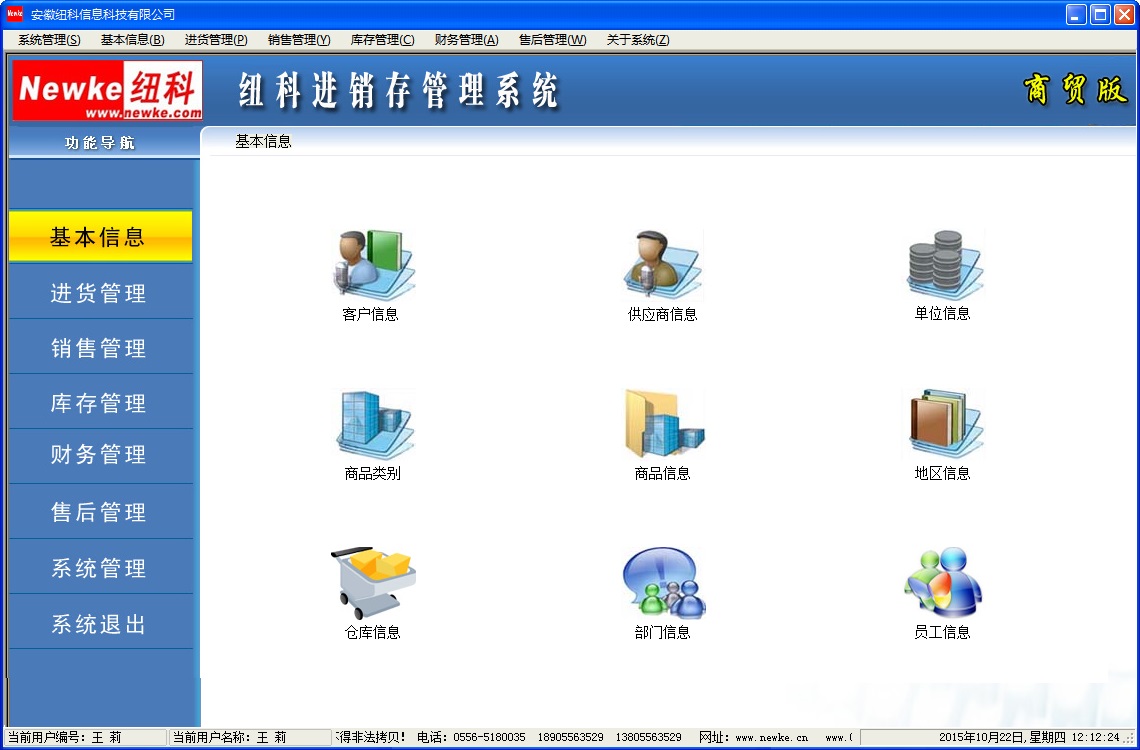The width and height of the screenshot is (1140, 750).
Task: Open the 客户信息 customer icon
Action: 371,264
